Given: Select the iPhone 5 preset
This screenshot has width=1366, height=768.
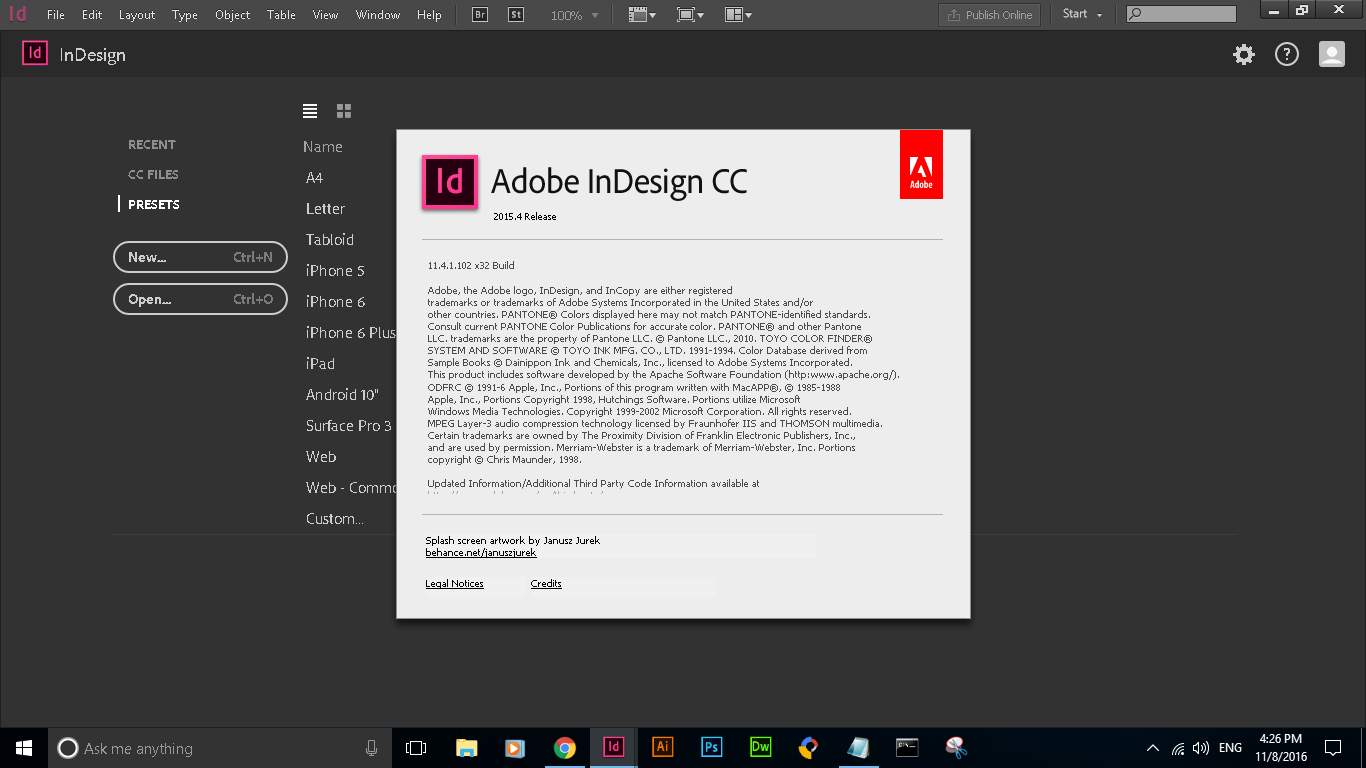Looking at the screenshot, I should coord(335,271).
